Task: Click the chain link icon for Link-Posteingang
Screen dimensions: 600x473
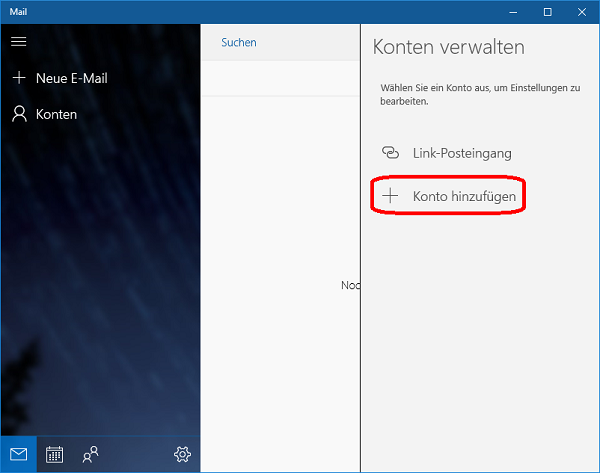Action: [x=391, y=153]
